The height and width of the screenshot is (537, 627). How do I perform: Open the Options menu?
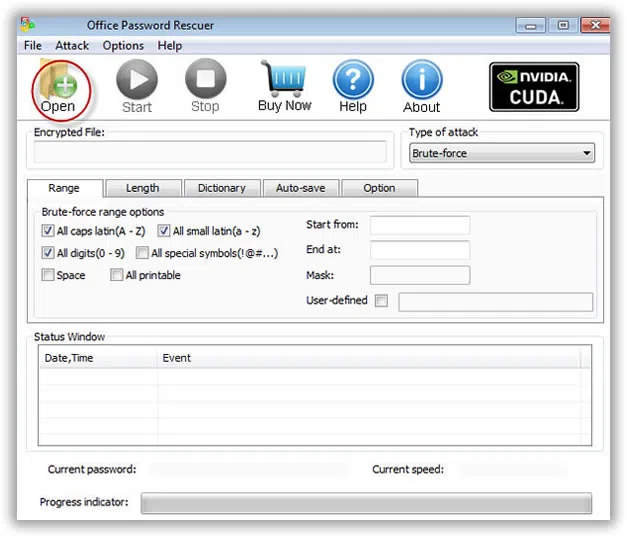(x=123, y=46)
